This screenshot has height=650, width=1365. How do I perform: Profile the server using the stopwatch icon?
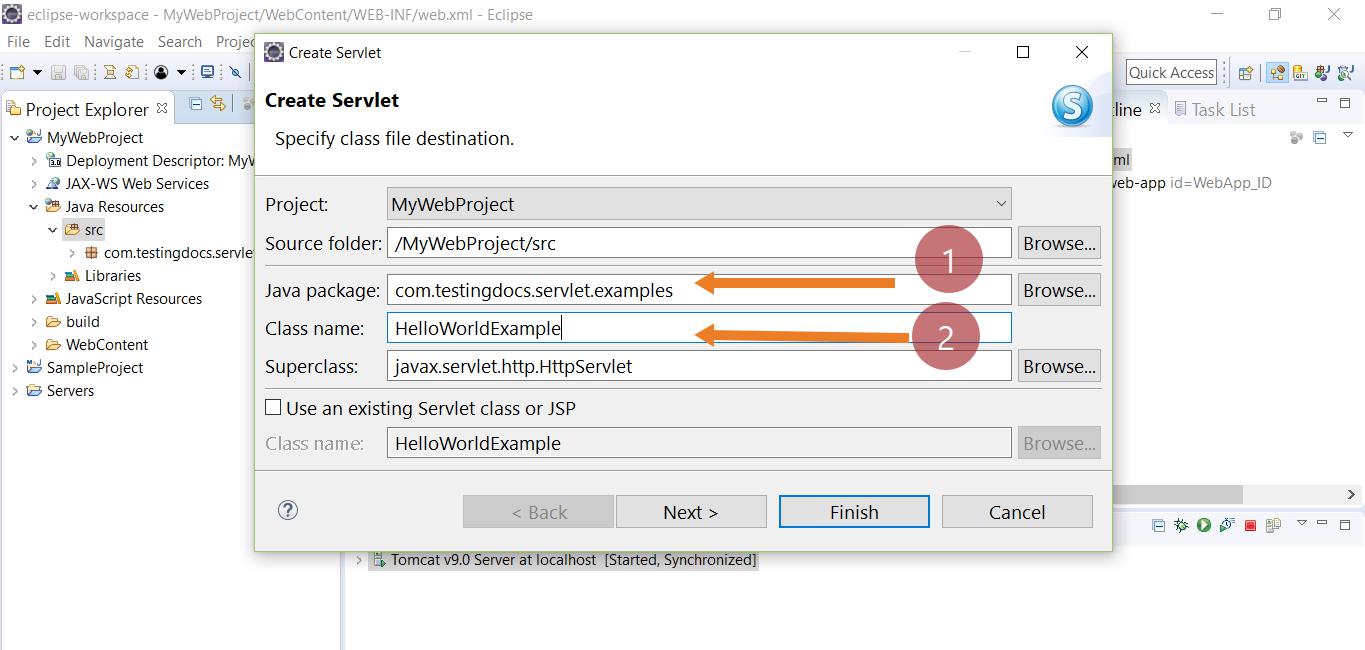click(x=1226, y=524)
